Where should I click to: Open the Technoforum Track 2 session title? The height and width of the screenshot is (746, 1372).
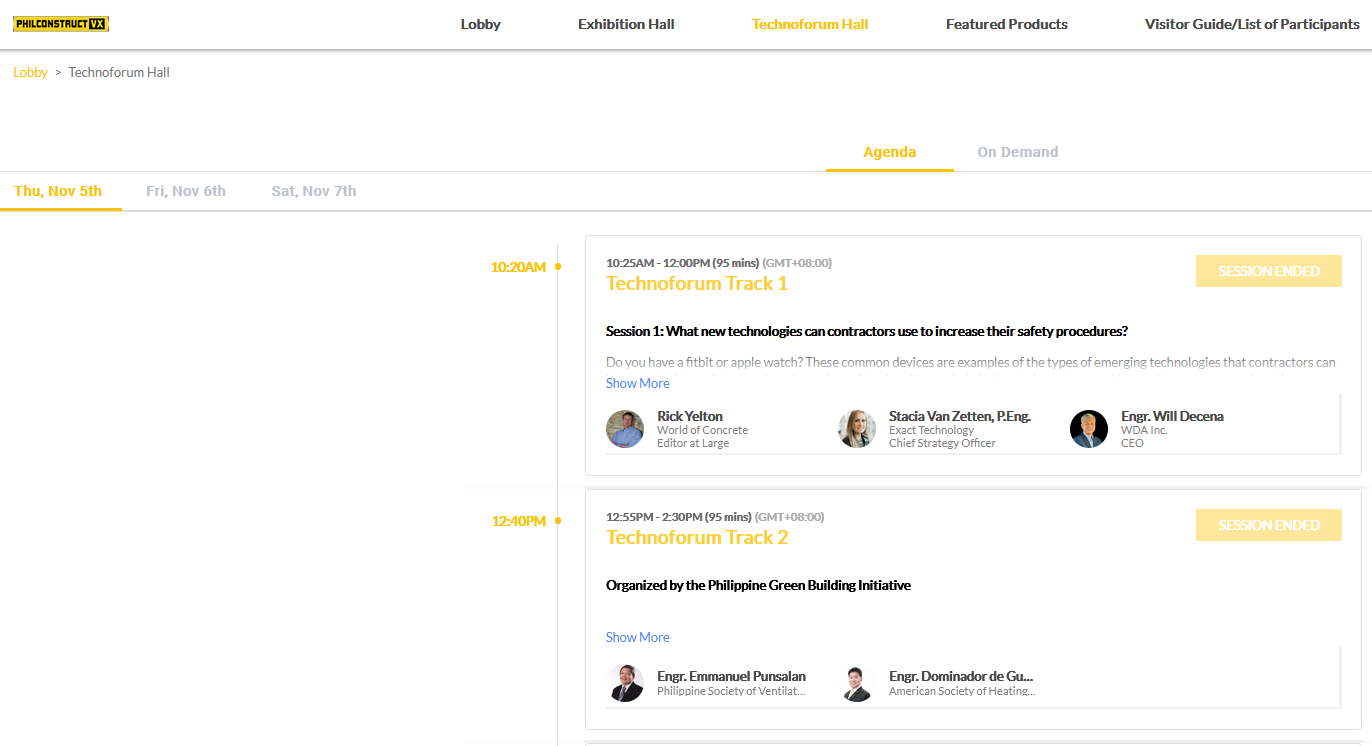click(697, 537)
